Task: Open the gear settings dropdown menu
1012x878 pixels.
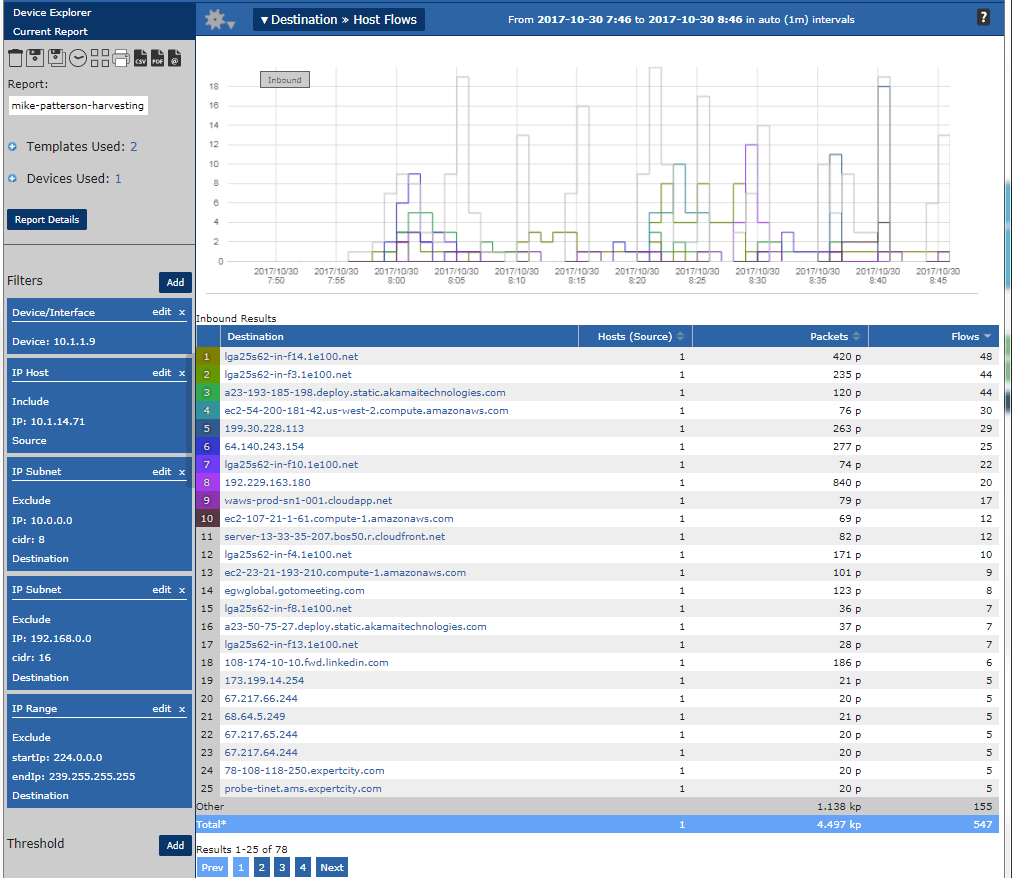Action: [219, 20]
